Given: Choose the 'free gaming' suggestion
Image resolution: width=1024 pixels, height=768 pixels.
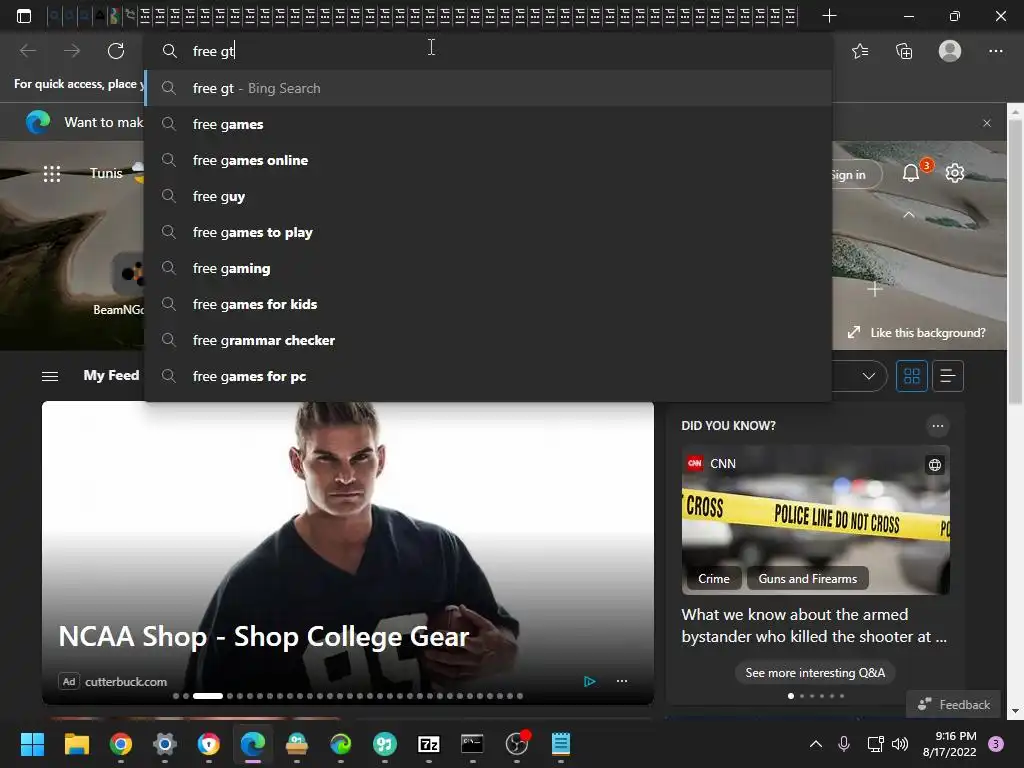Looking at the screenshot, I should [488, 268].
